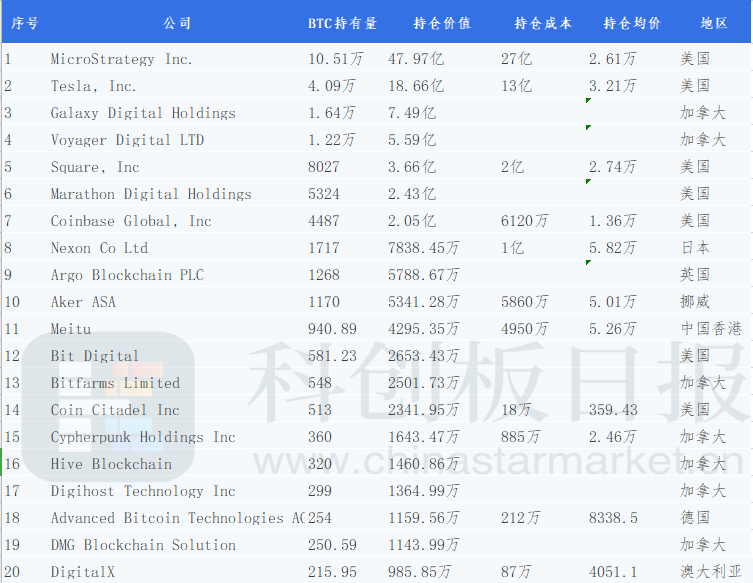Viewport: 753px width, 583px height.
Task: Click Square, Inc's 2亿 cost cell
Action: tap(512, 167)
